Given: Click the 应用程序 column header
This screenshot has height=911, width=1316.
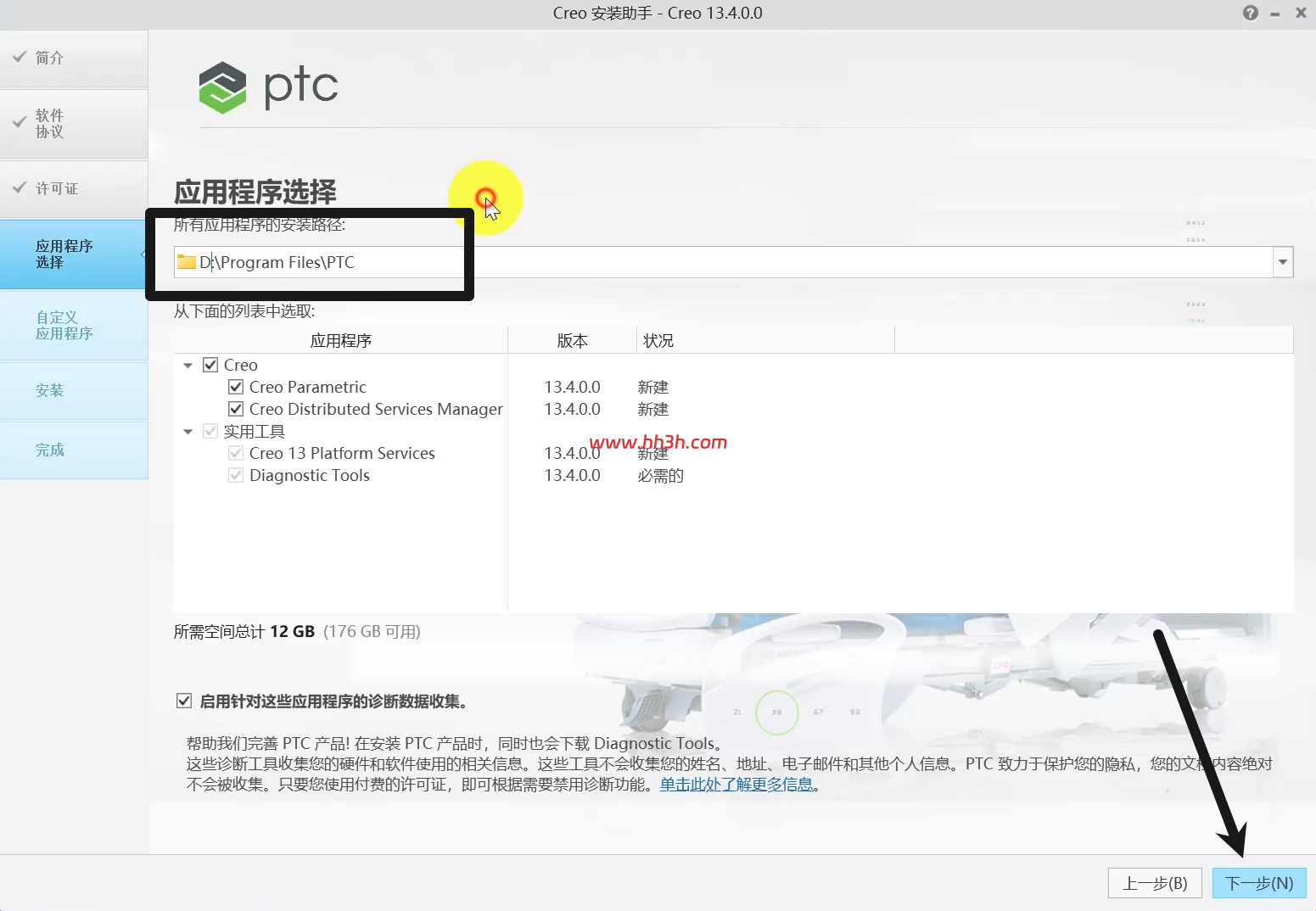Looking at the screenshot, I should click(340, 340).
